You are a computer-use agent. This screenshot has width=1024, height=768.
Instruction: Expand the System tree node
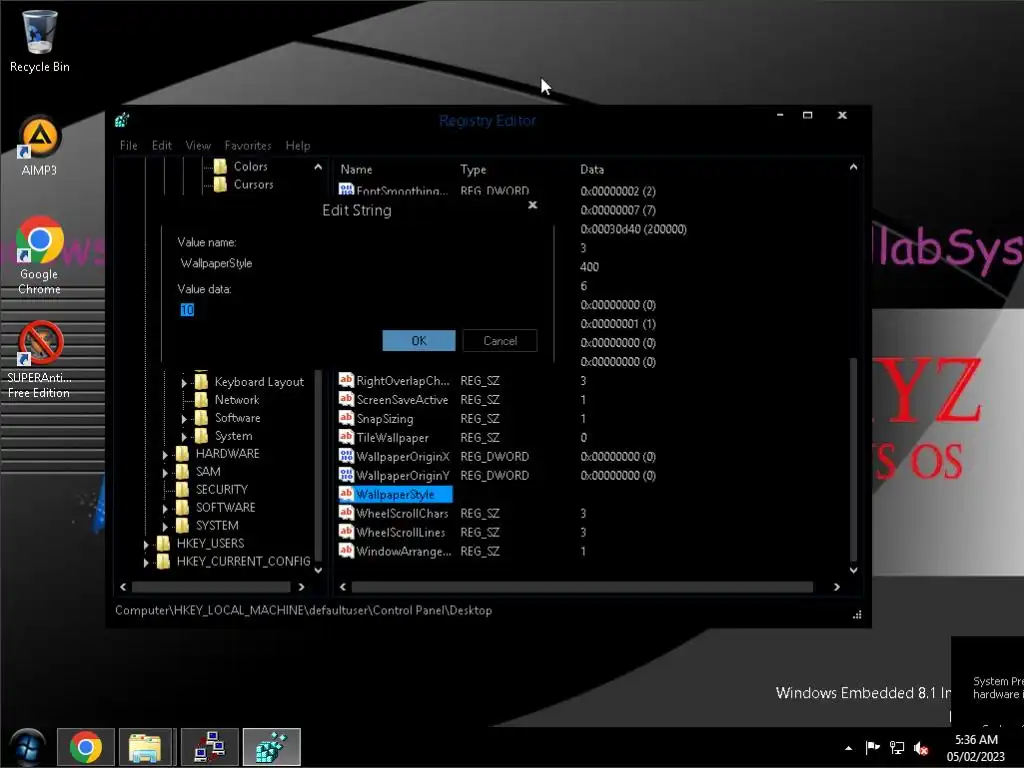(184, 437)
